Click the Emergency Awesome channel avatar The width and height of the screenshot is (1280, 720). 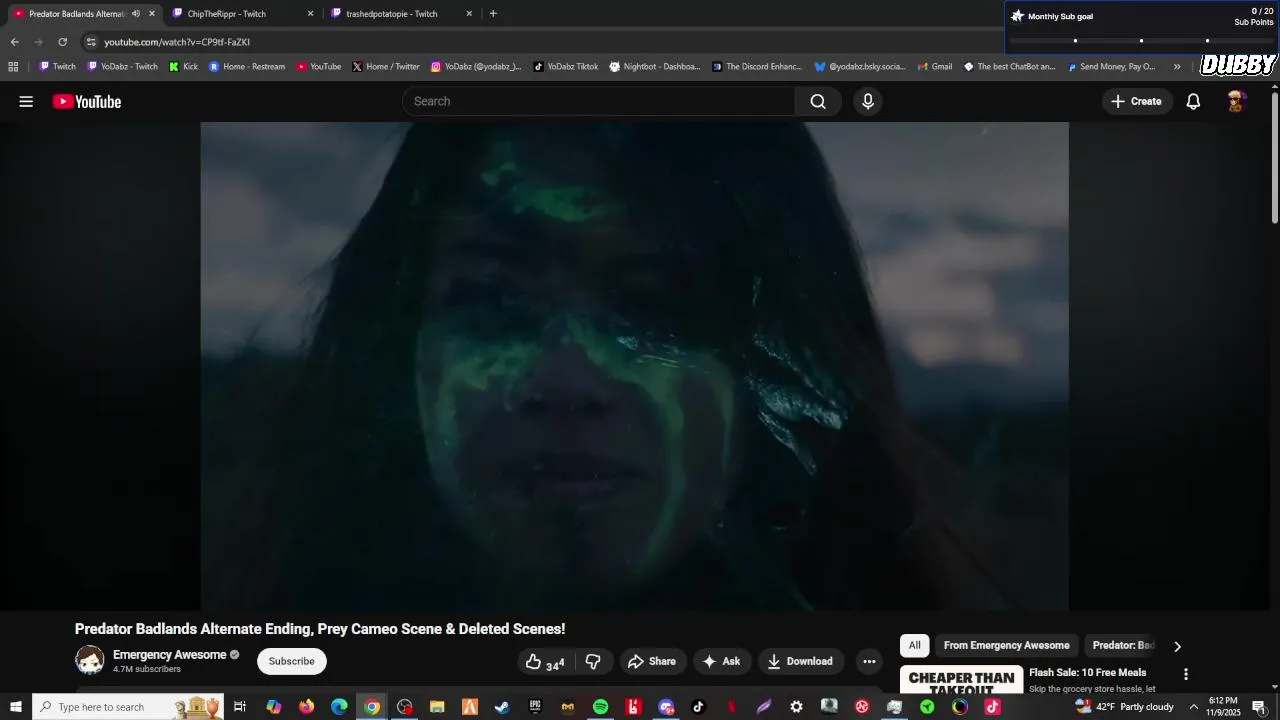(x=90, y=660)
